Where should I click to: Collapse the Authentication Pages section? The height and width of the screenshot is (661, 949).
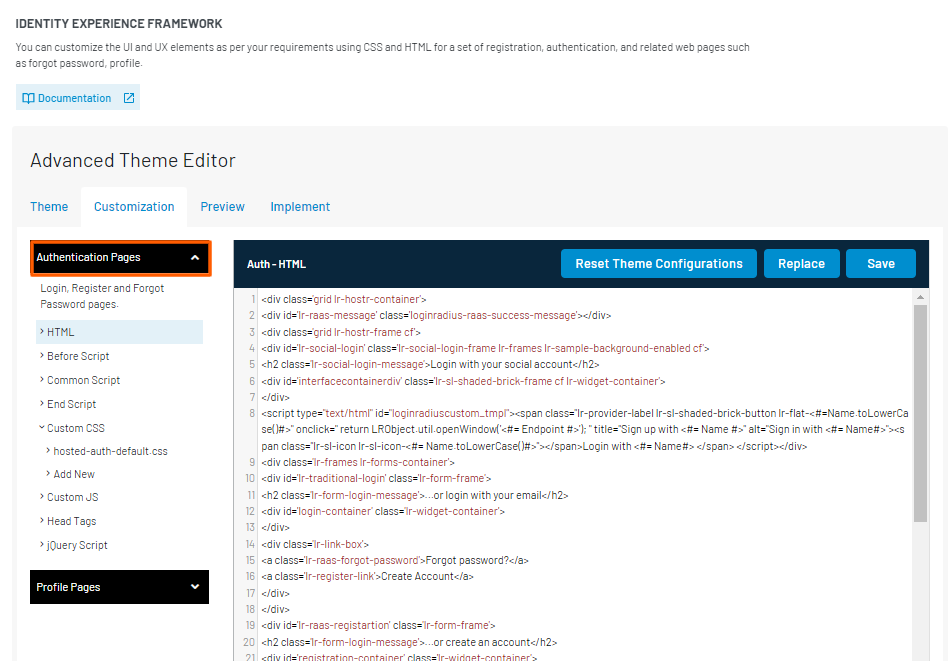[x=120, y=258]
